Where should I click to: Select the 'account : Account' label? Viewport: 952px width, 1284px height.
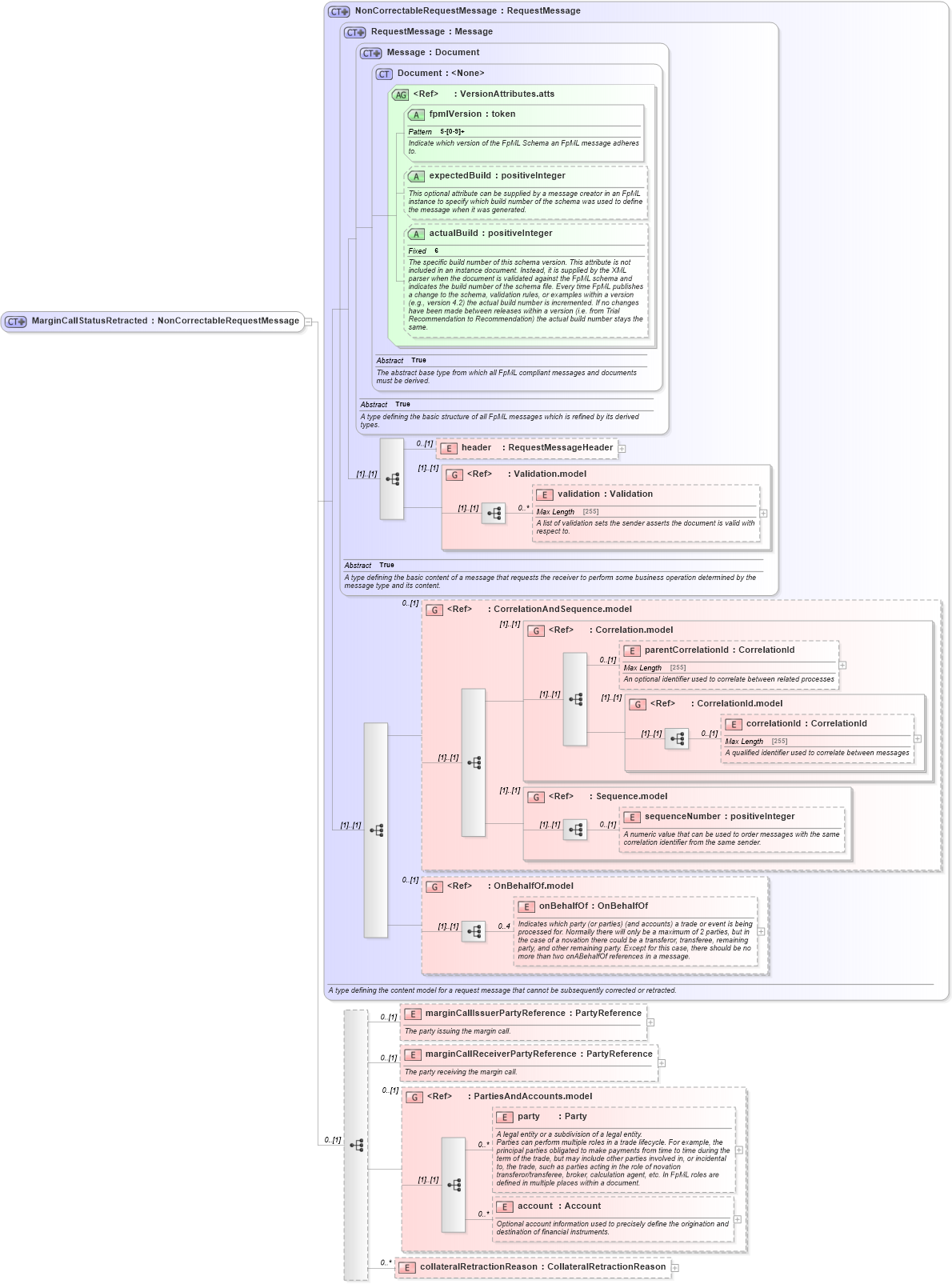tap(559, 1206)
